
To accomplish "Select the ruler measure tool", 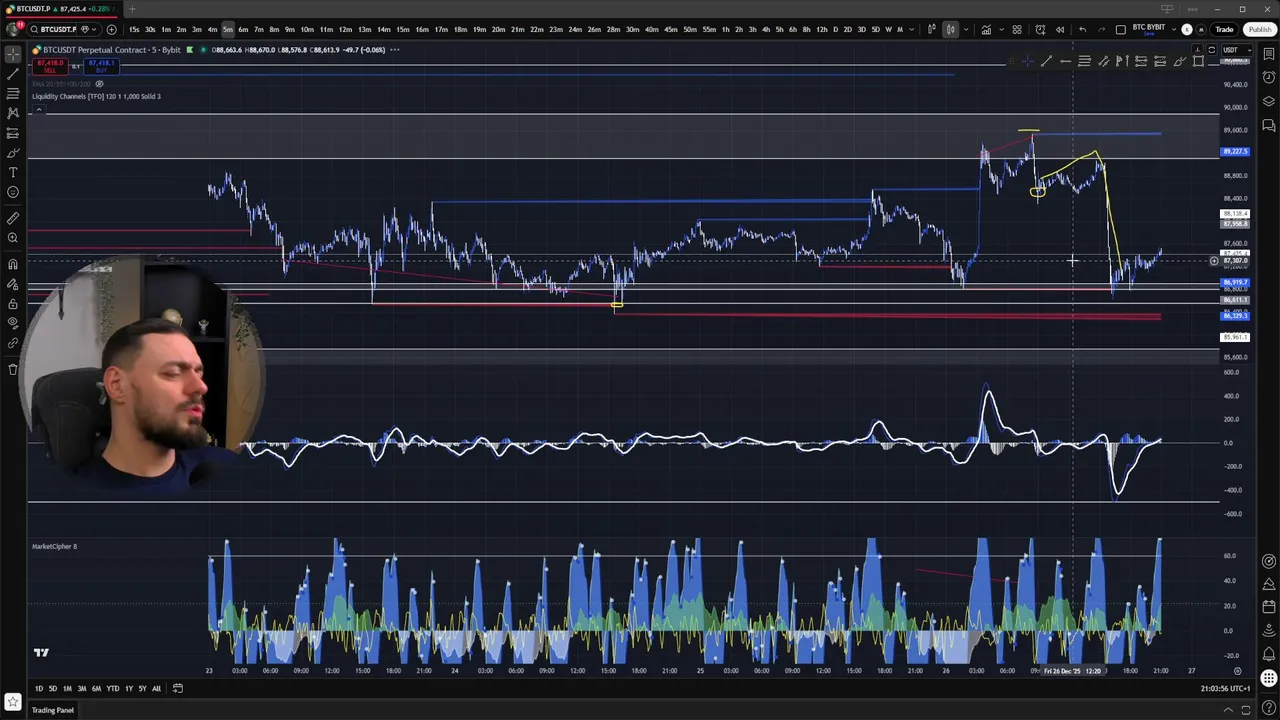I will pos(13,218).
